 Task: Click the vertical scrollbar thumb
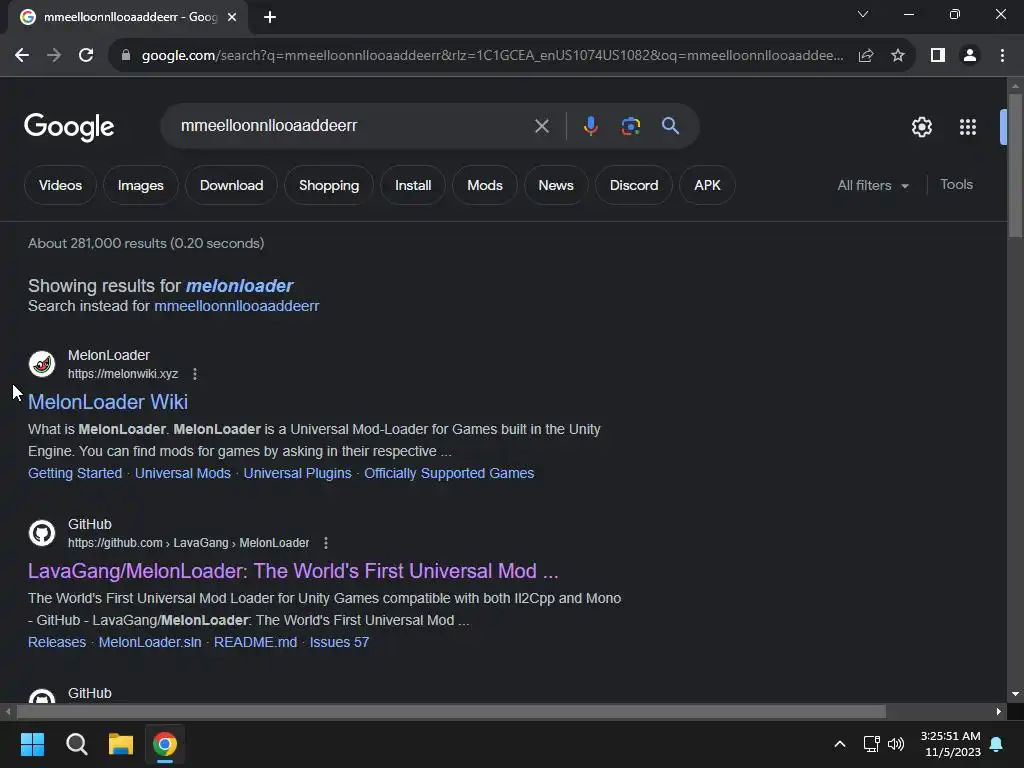(1015, 165)
